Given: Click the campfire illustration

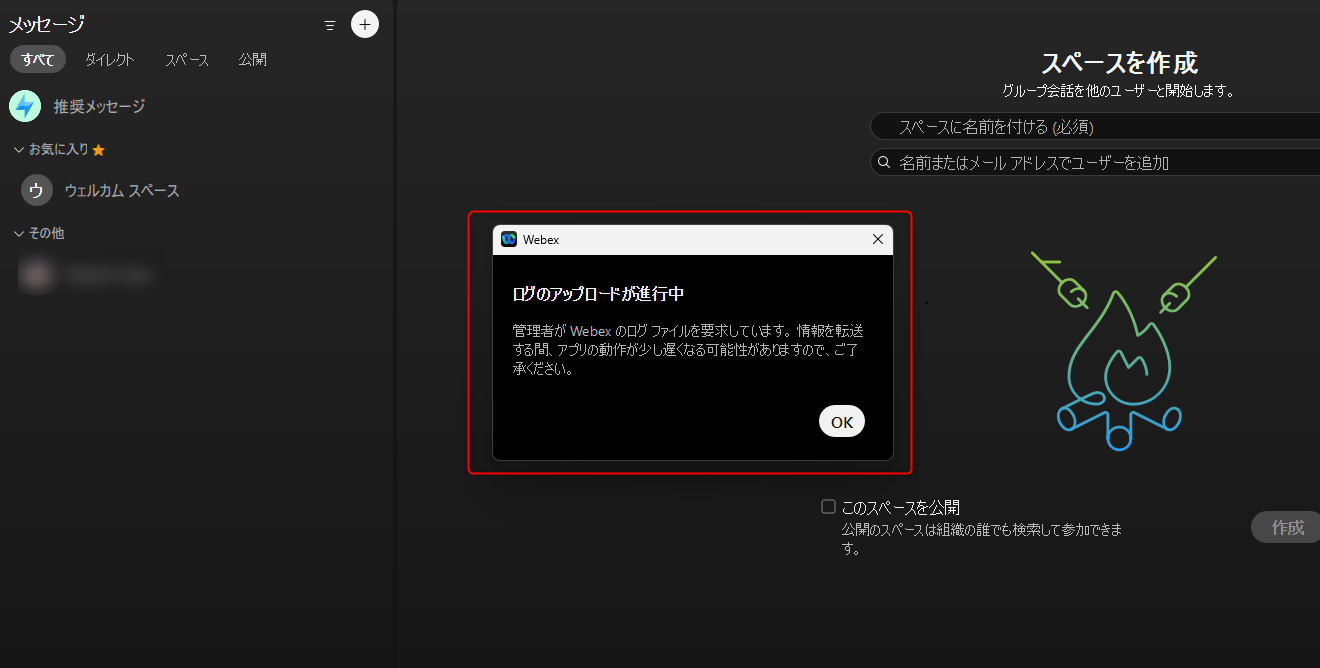Looking at the screenshot, I should pos(1124,351).
